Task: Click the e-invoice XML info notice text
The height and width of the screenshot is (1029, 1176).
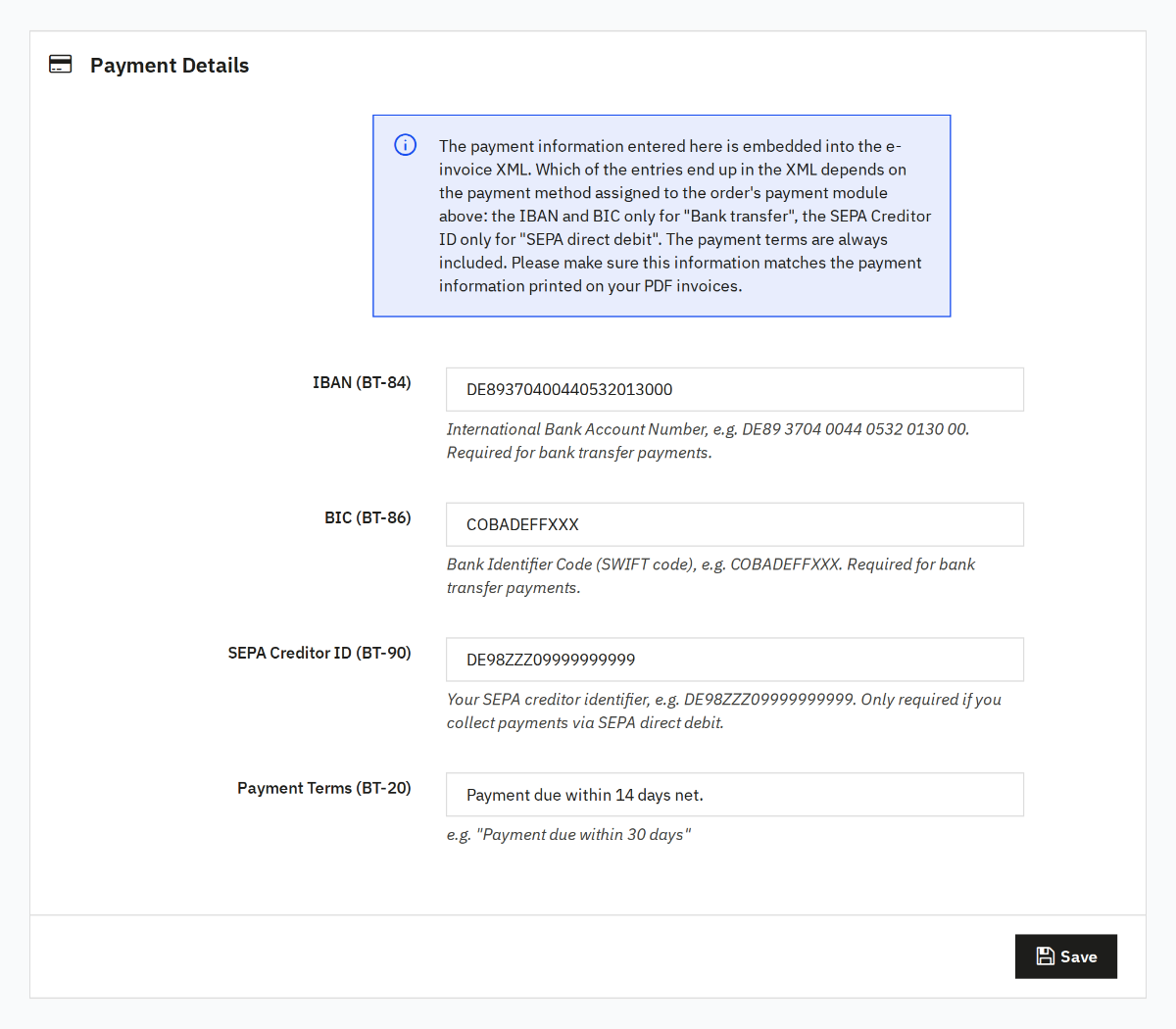Action: click(685, 216)
